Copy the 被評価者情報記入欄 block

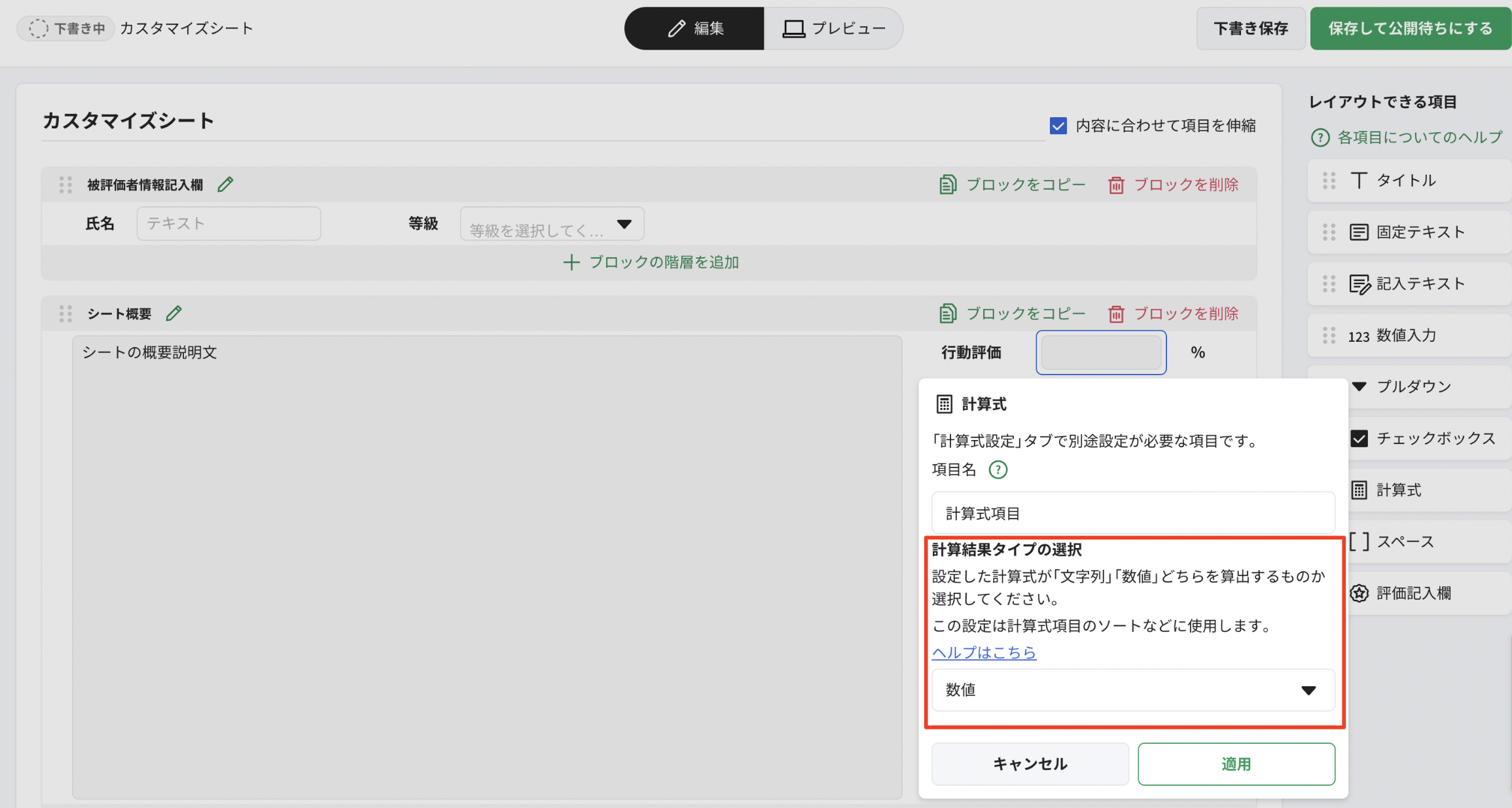click(x=1013, y=185)
